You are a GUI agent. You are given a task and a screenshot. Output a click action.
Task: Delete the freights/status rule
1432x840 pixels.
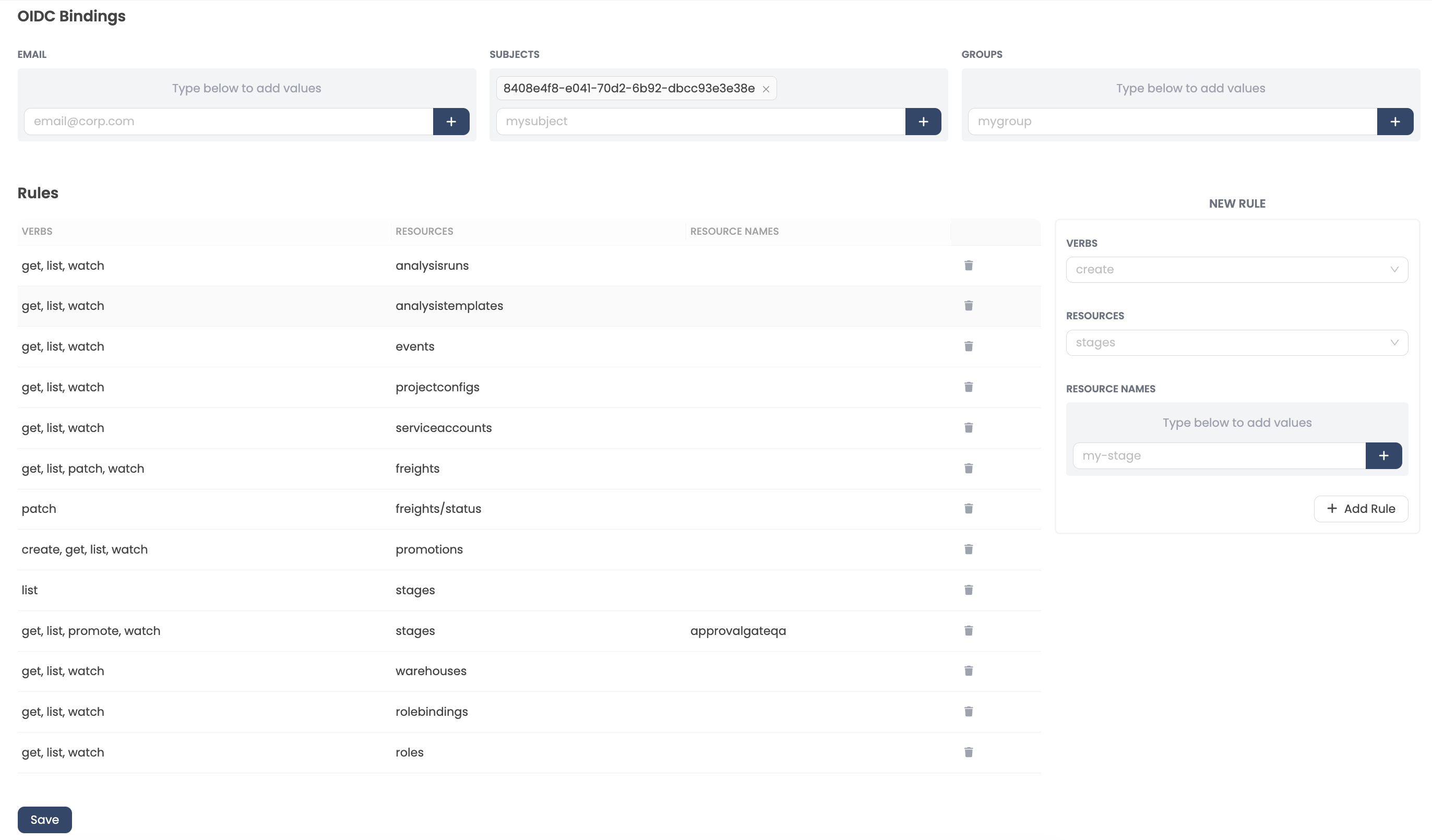(968, 508)
